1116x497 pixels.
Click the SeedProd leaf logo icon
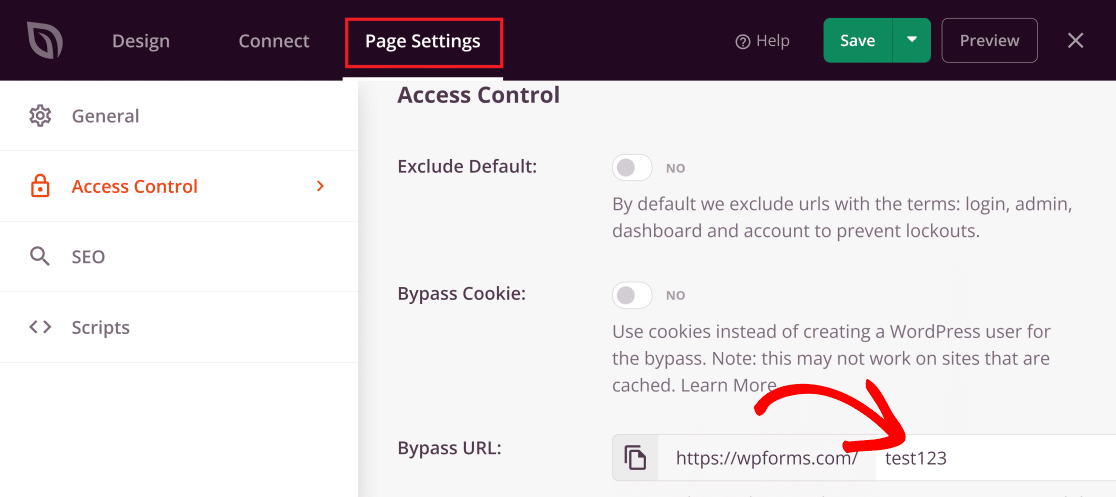pos(45,41)
